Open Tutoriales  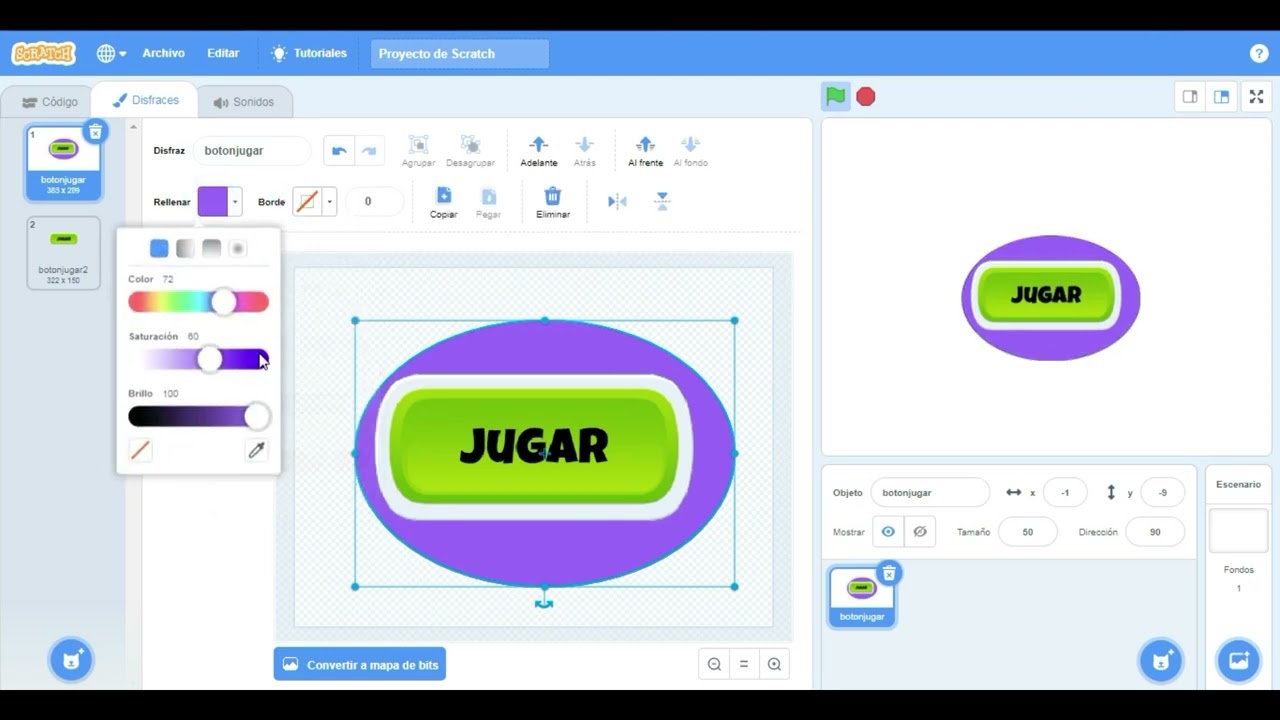(309, 53)
